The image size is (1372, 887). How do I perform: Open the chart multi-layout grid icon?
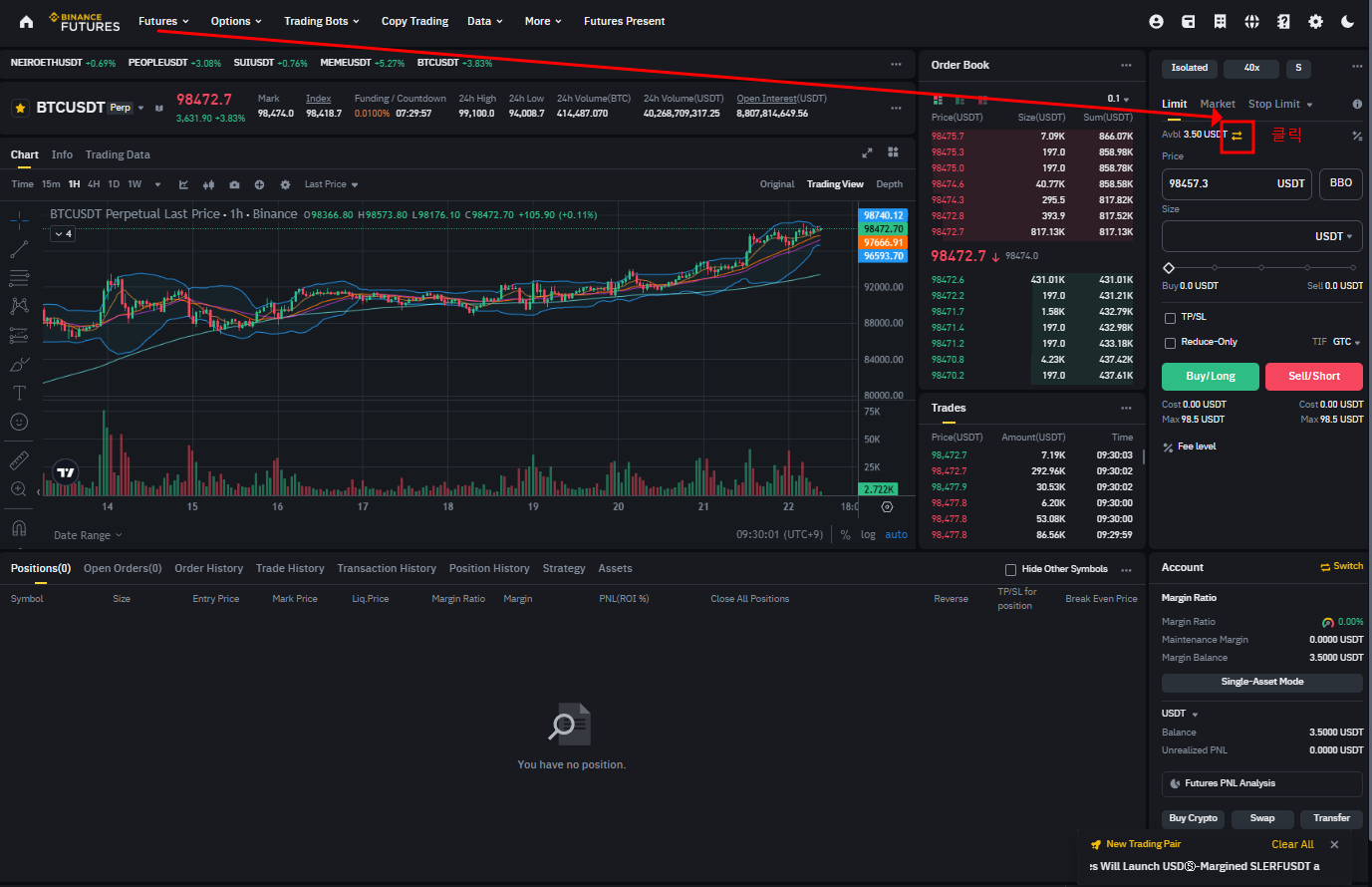pyautogui.click(x=893, y=152)
